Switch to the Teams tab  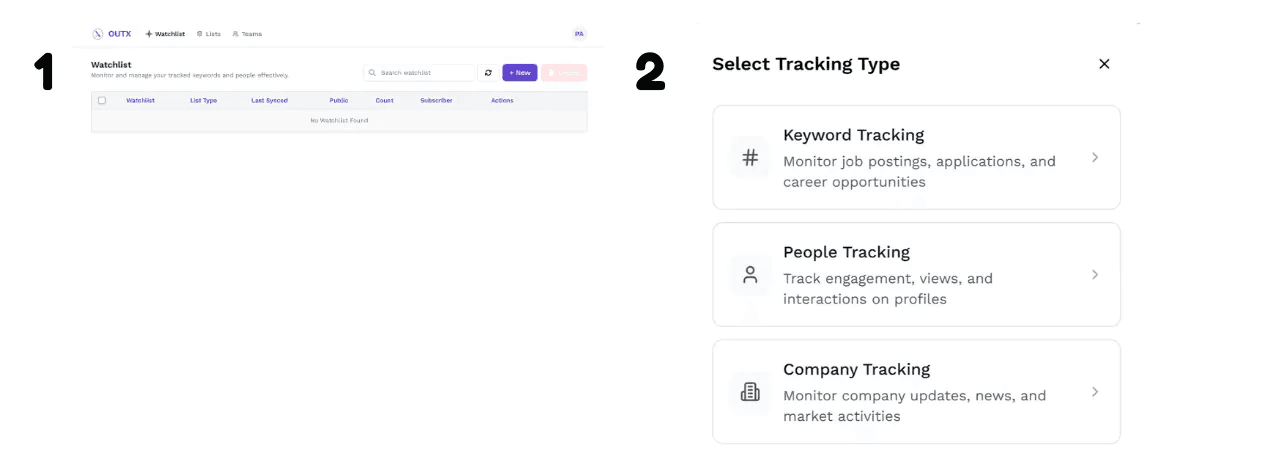247,34
